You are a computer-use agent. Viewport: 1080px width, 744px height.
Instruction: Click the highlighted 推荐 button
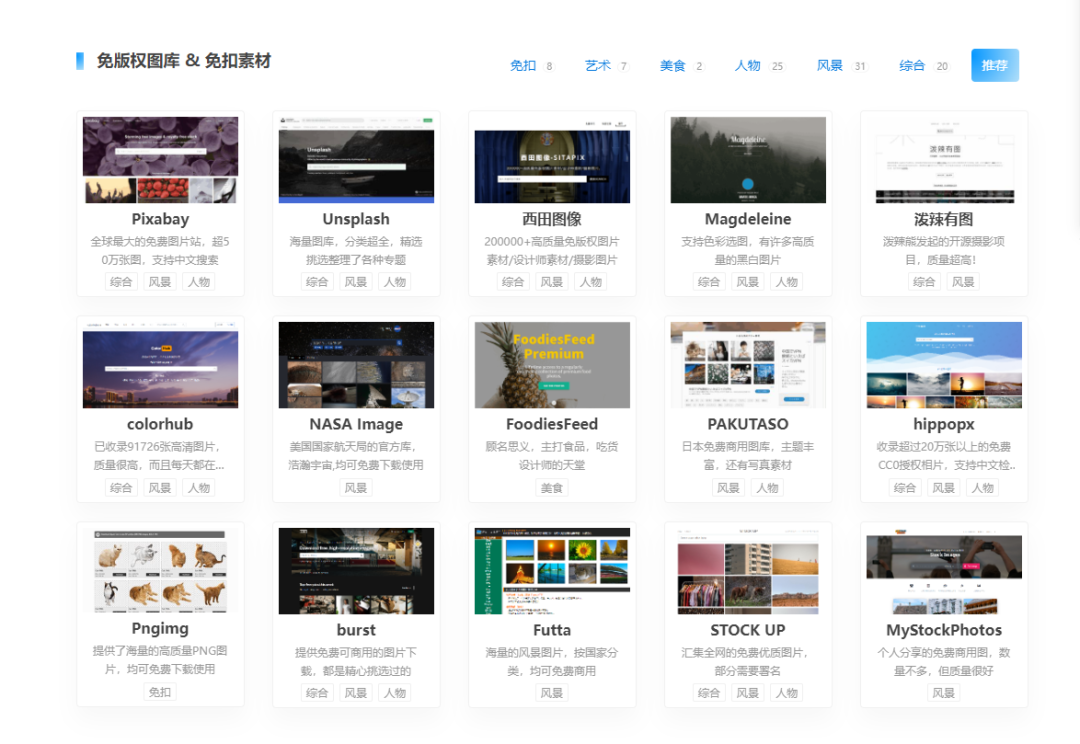(994, 64)
